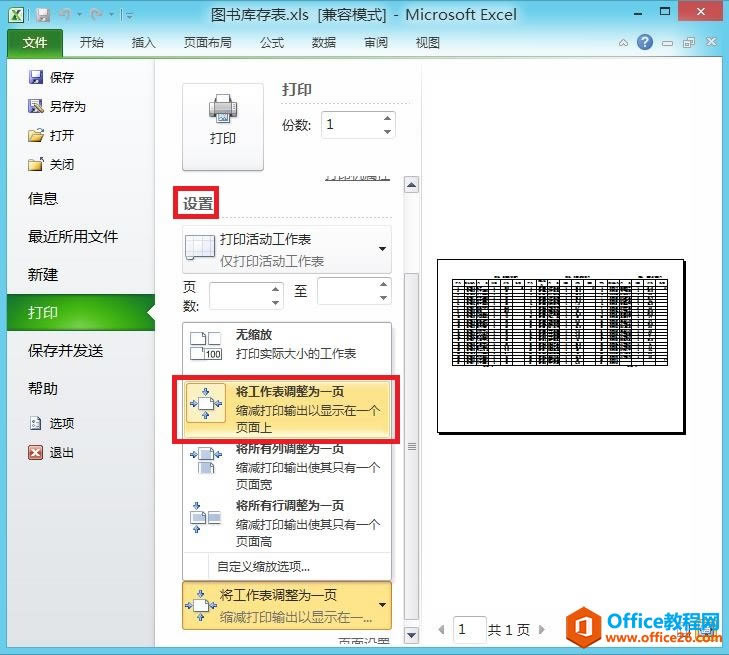Switch to the 页面布局 ribbon tab

(207, 43)
